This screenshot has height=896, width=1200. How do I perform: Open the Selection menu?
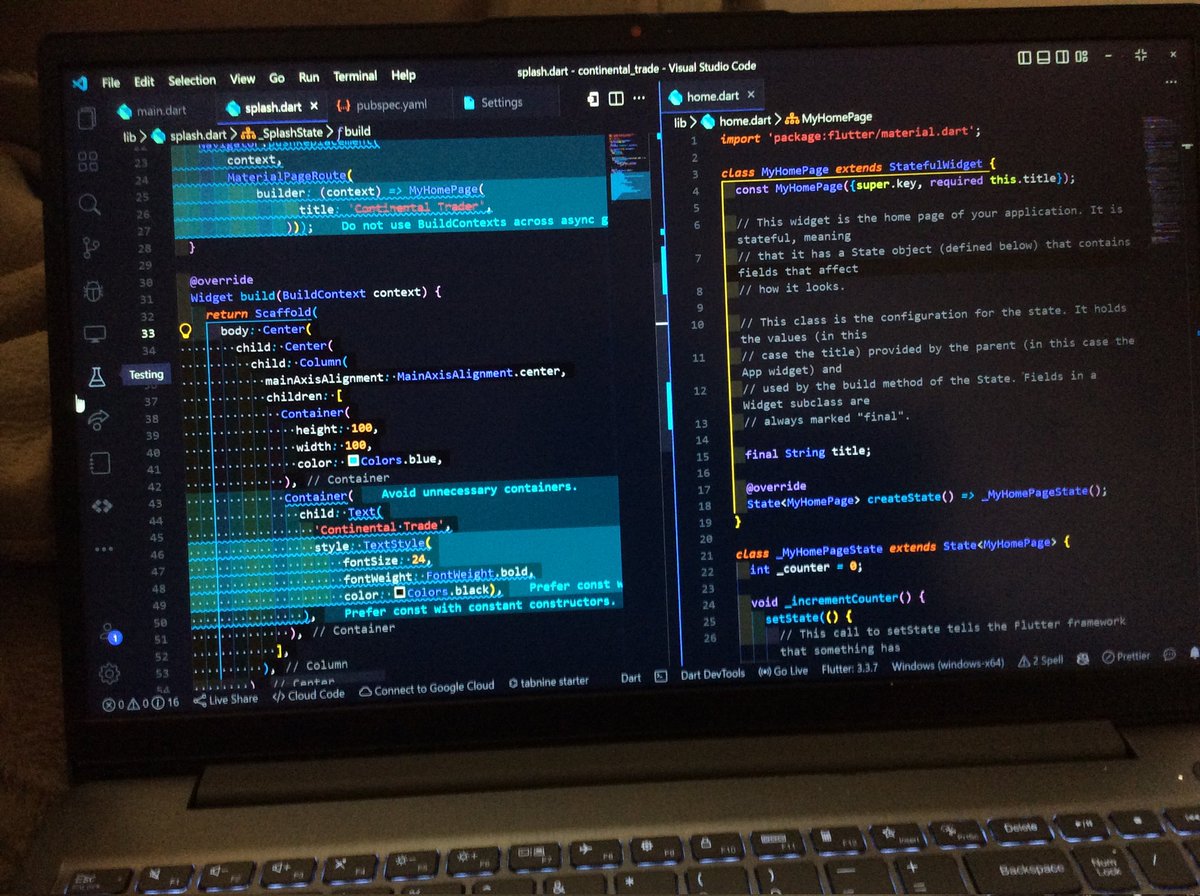(x=192, y=80)
